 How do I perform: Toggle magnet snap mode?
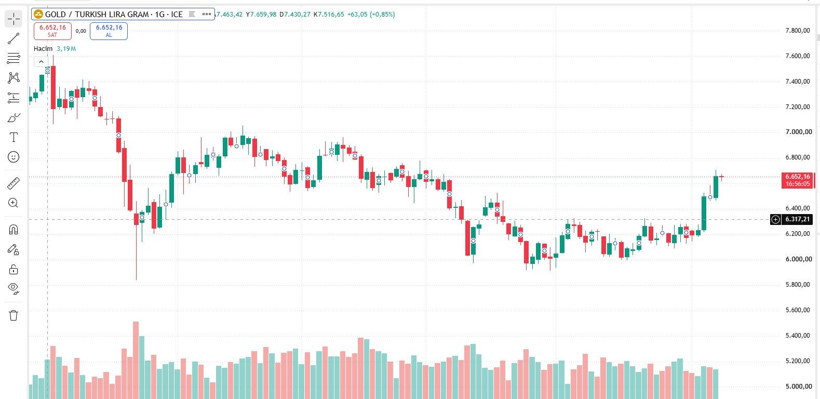14,230
